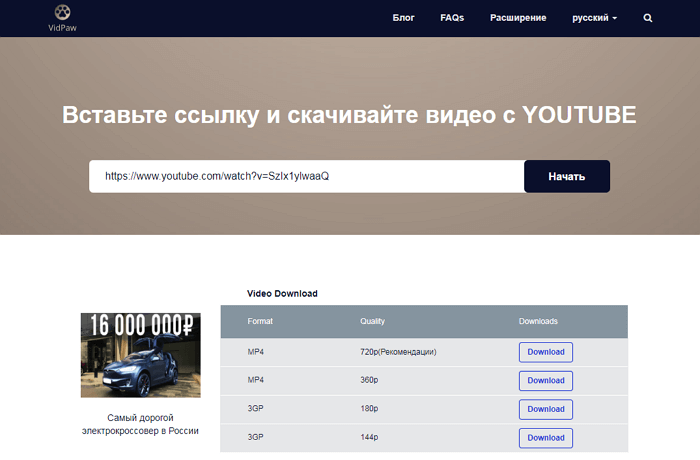Click the YouTube URL input field
This screenshot has height=460, width=700.
[306, 176]
